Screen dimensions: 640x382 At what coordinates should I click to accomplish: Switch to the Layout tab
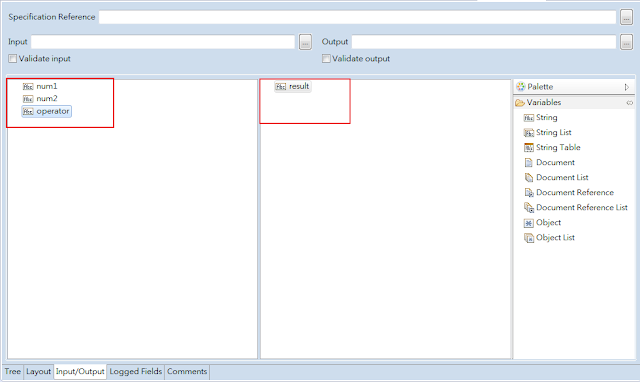click(38, 371)
